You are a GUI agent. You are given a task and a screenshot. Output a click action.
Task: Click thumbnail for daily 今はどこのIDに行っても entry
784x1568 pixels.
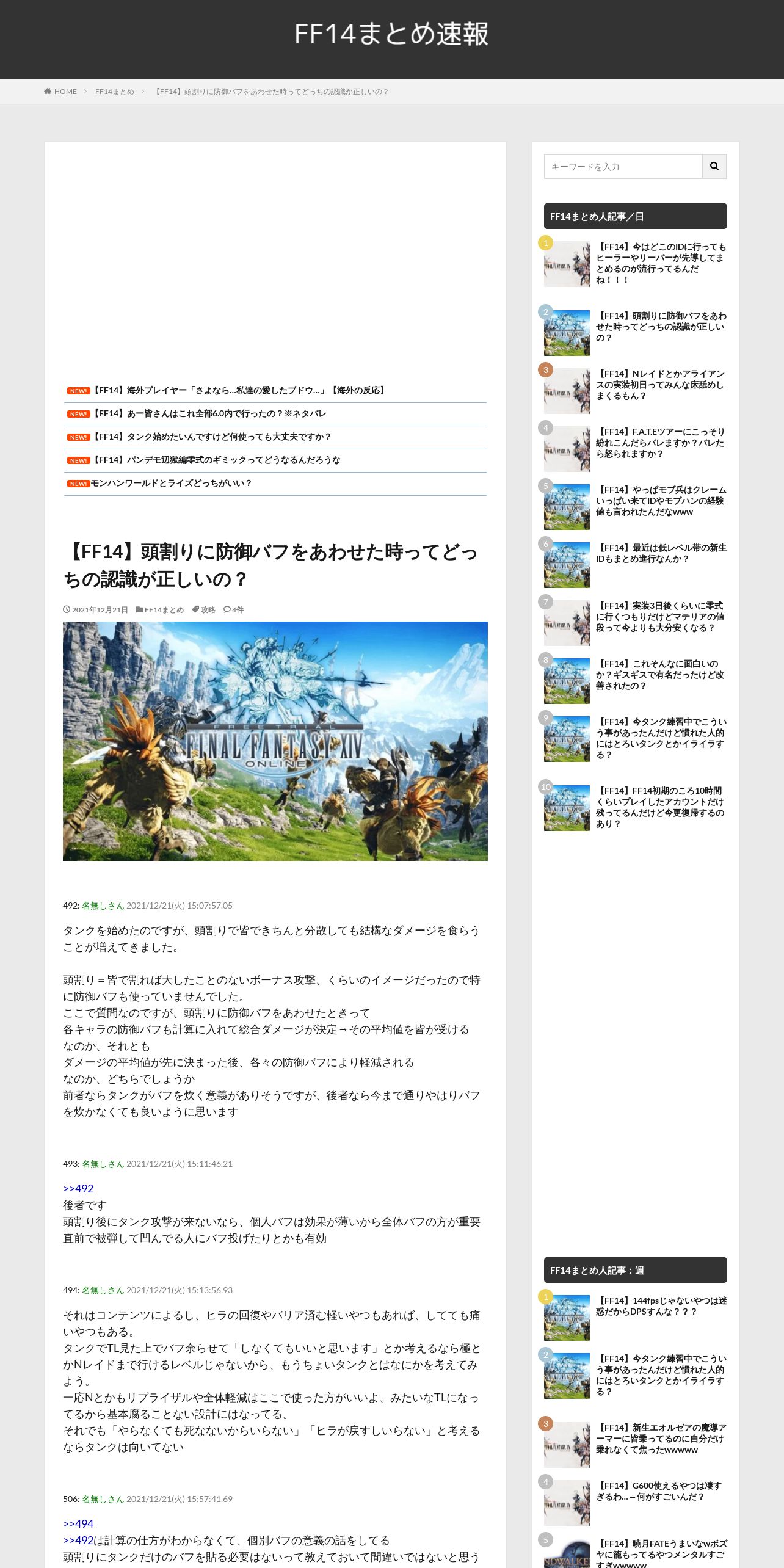point(567,264)
